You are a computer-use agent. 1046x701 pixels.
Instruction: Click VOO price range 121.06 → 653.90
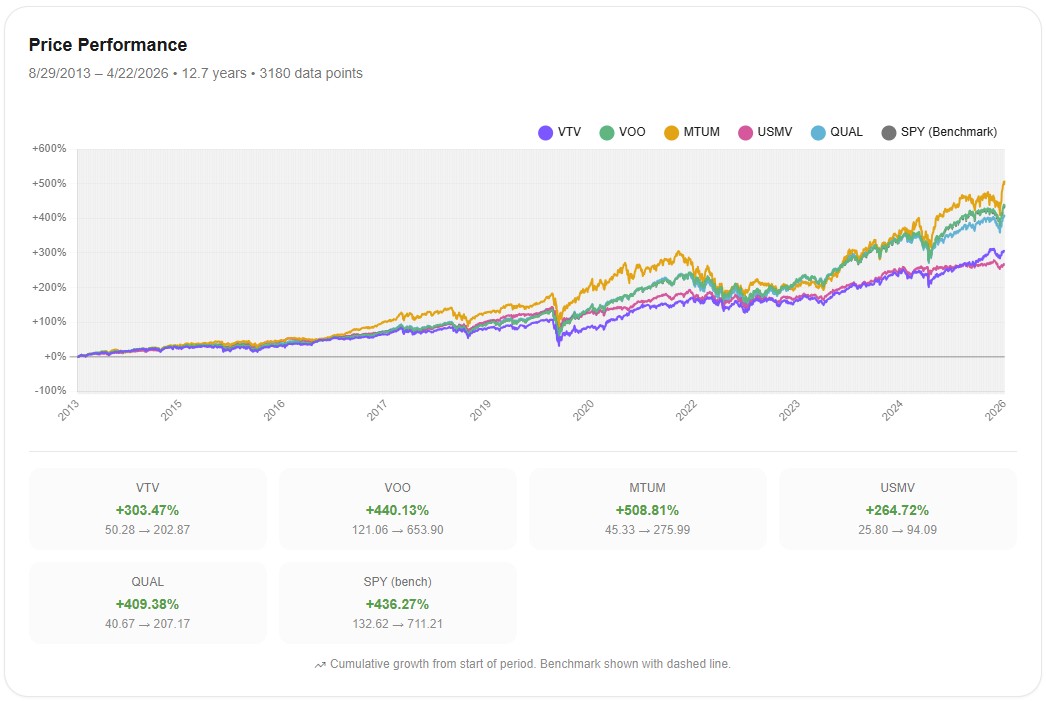[398, 530]
